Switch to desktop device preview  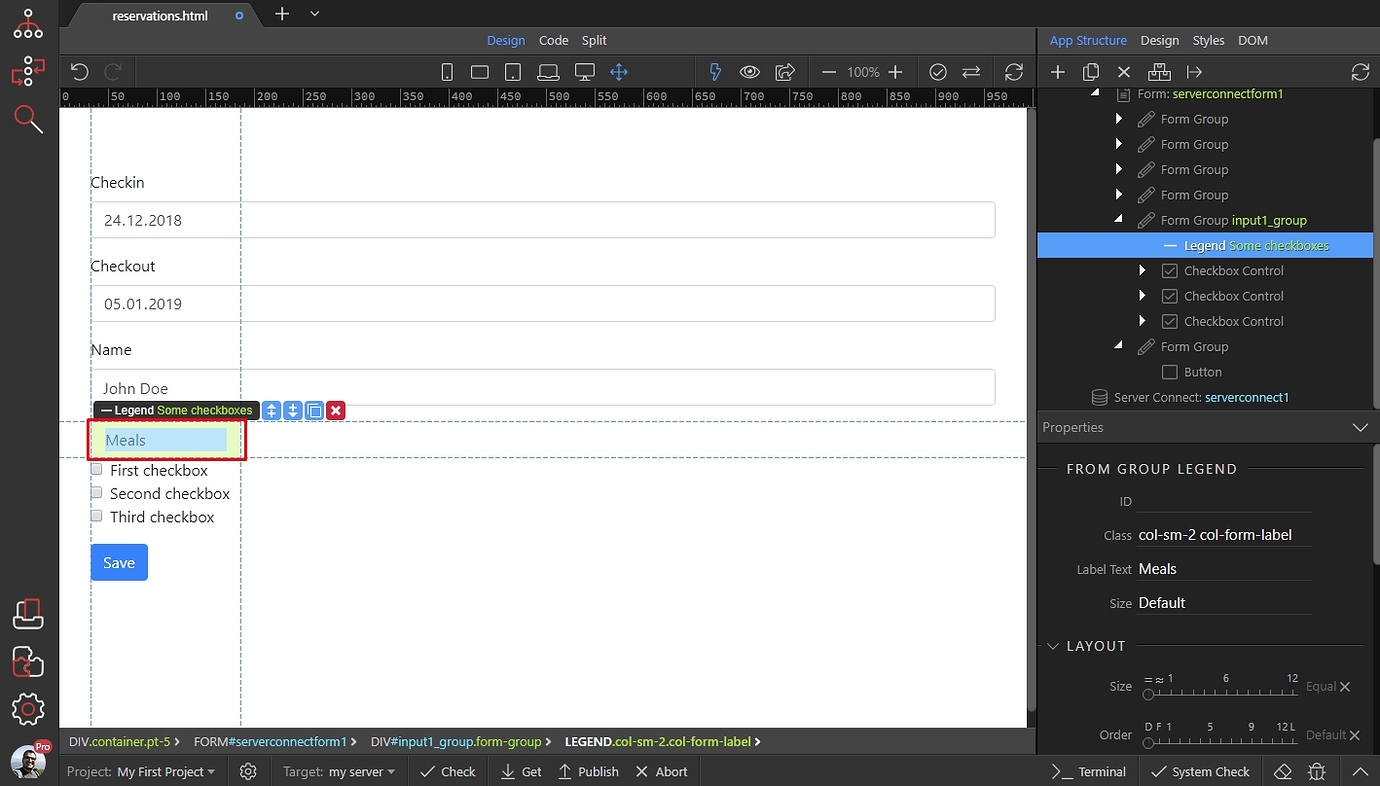coord(584,71)
